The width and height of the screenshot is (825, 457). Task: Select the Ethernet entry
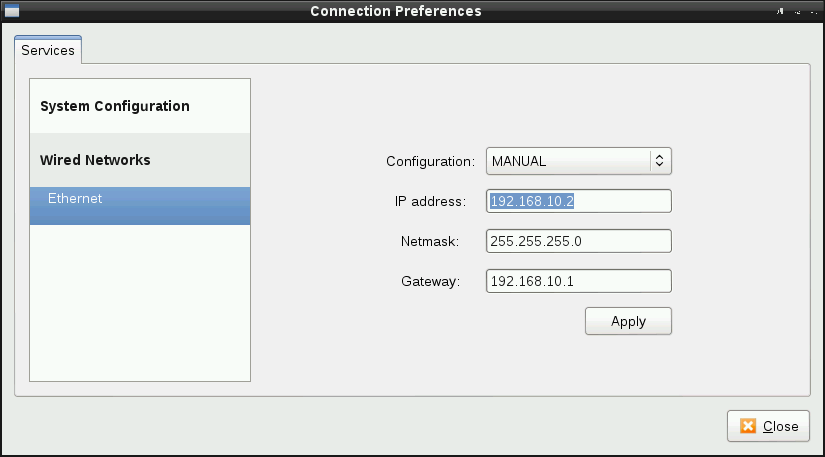coord(140,206)
